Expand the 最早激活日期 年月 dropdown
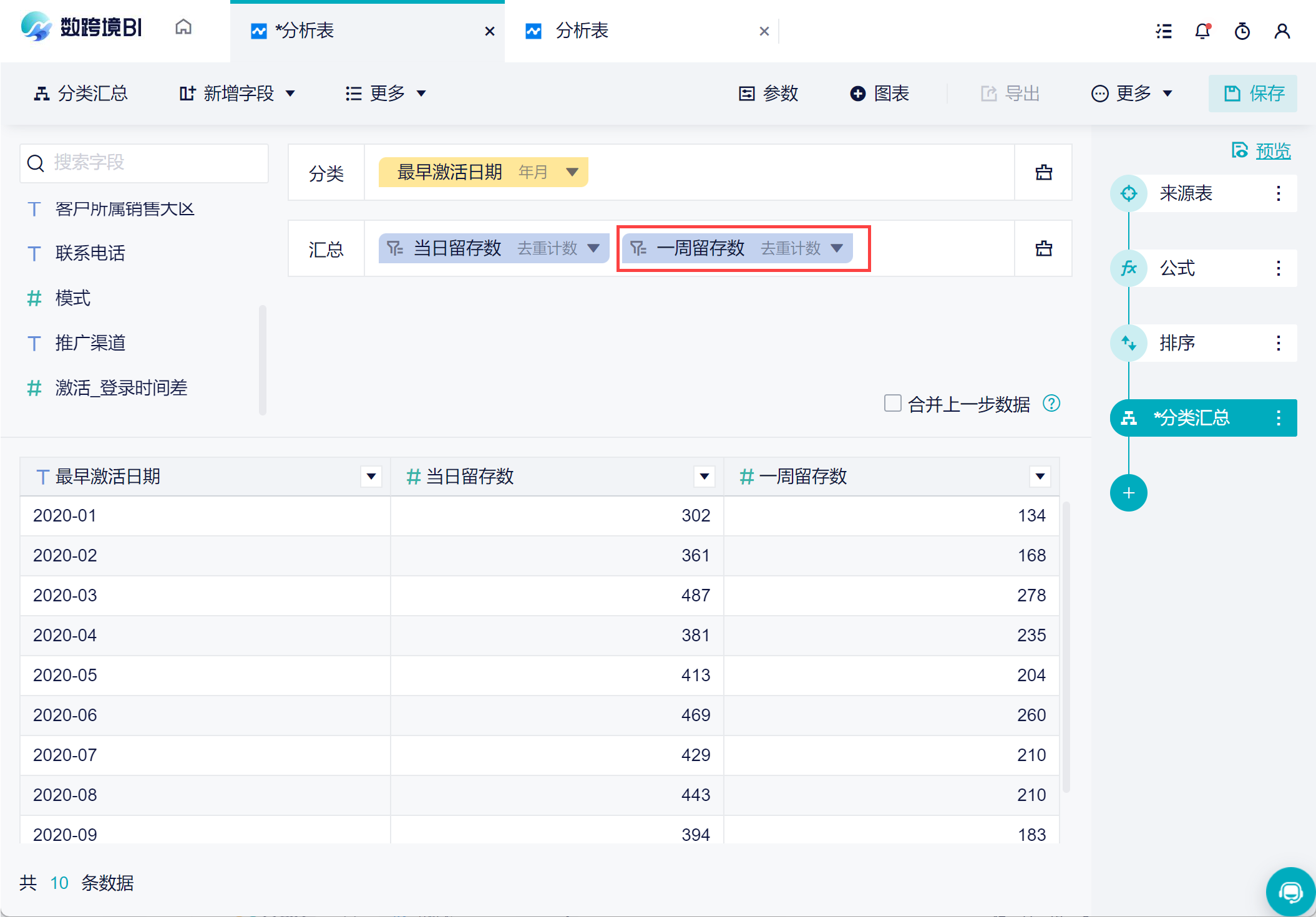Screen dimensions: 1316x917 572,172
